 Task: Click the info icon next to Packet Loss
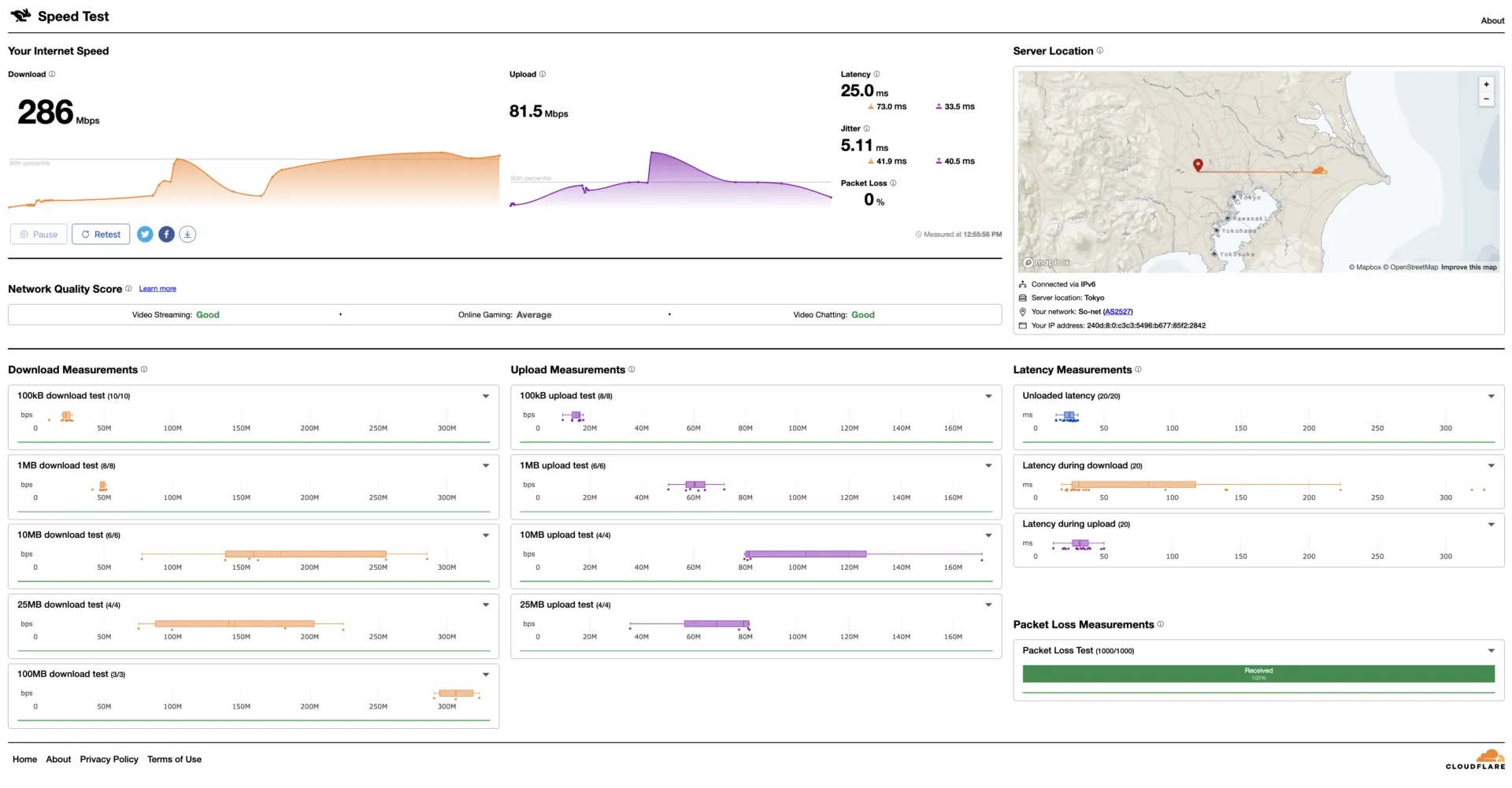(892, 183)
